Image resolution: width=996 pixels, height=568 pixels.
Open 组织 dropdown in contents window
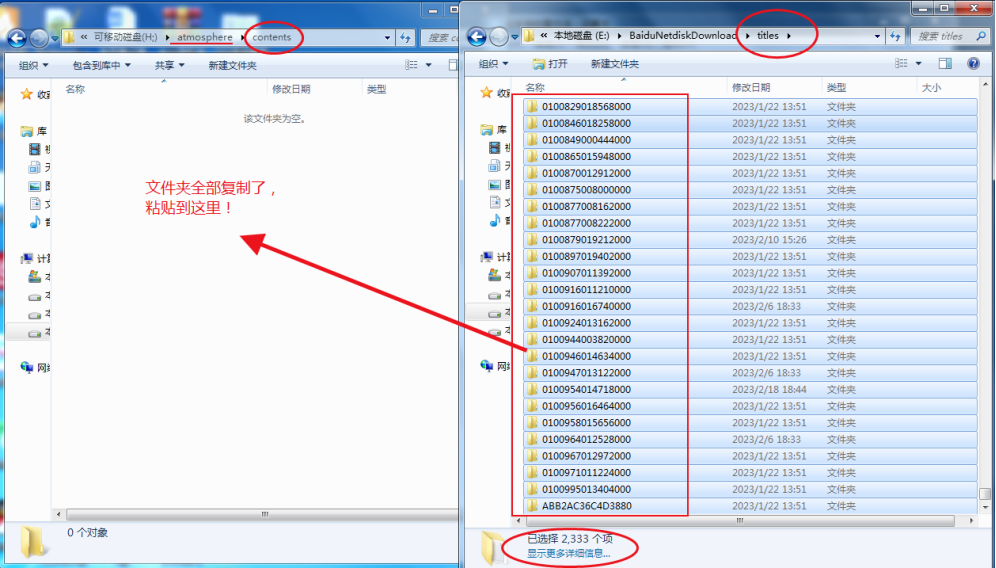(33, 65)
